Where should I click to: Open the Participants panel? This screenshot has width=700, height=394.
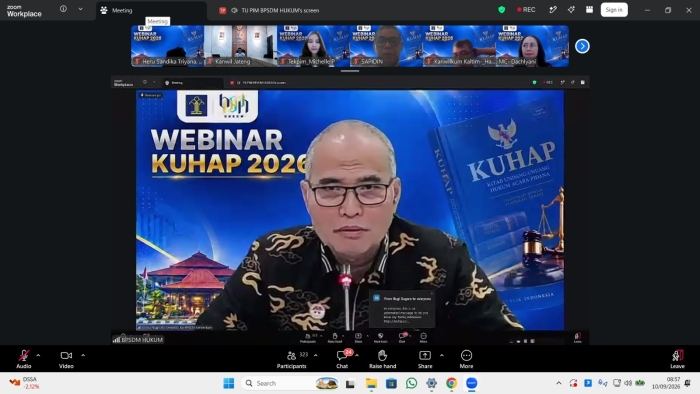pos(292,359)
